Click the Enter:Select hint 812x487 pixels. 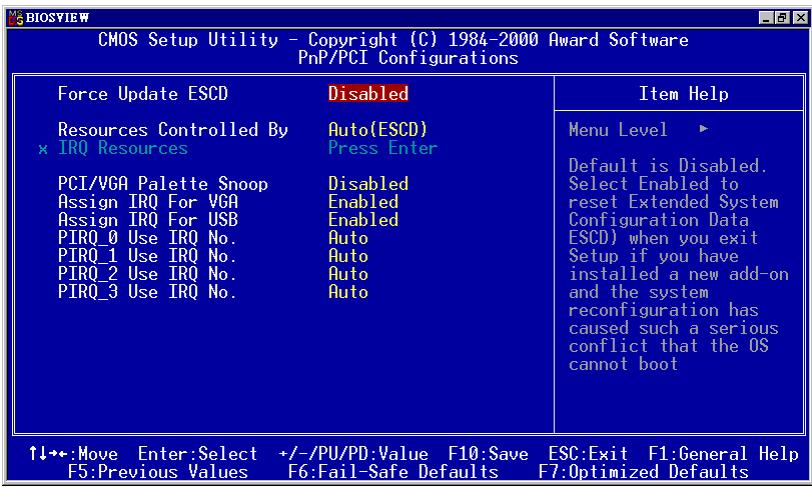pos(197,454)
